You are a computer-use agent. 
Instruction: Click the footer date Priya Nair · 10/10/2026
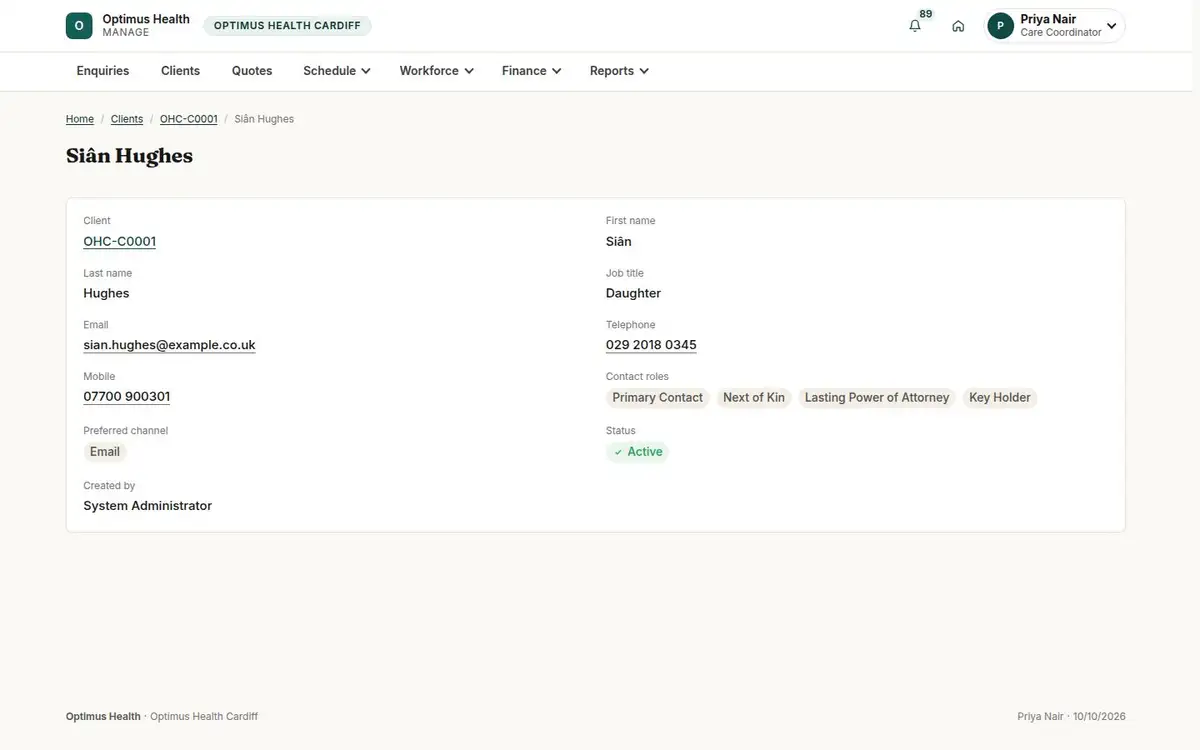1072,717
